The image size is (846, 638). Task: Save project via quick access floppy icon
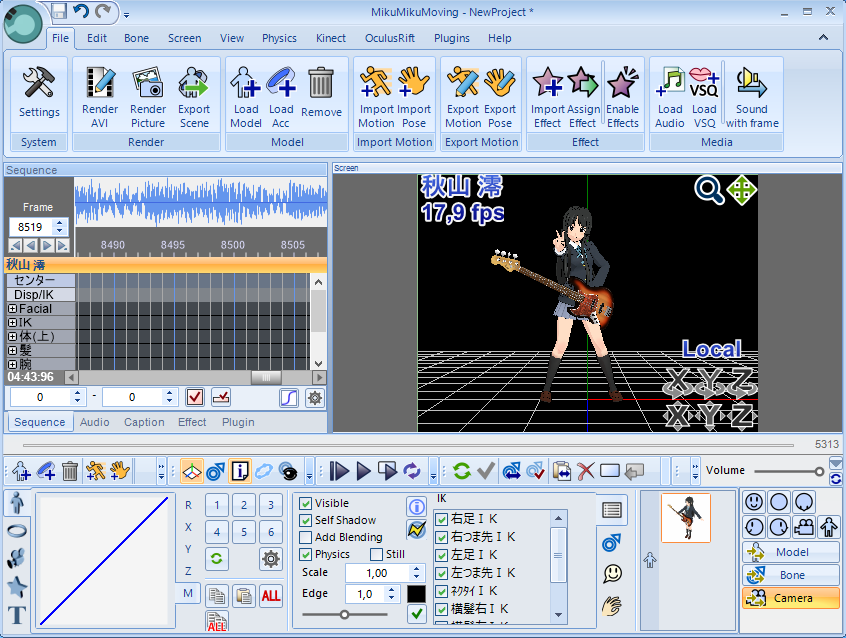59,11
